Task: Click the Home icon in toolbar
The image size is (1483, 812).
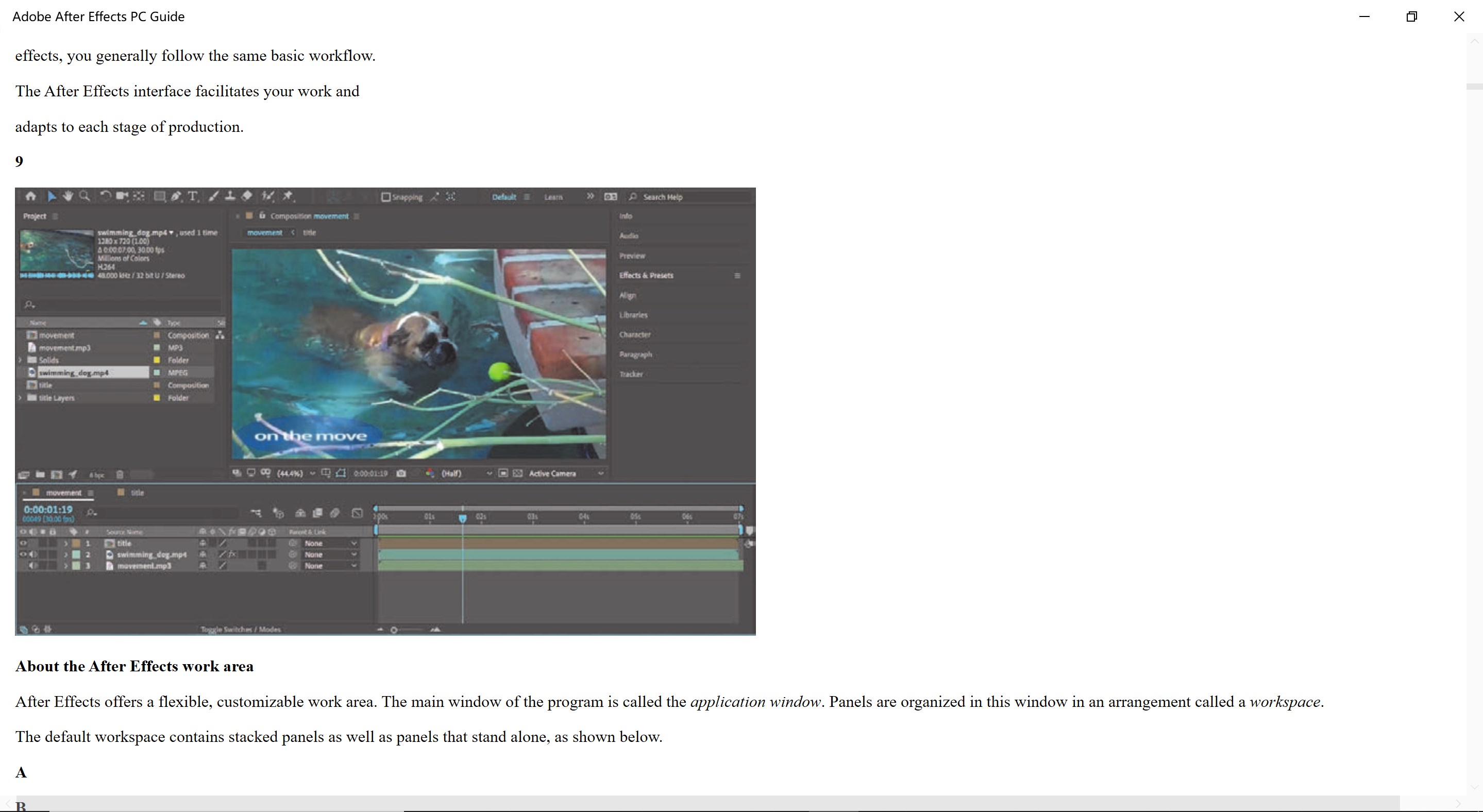Action: (30, 196)
